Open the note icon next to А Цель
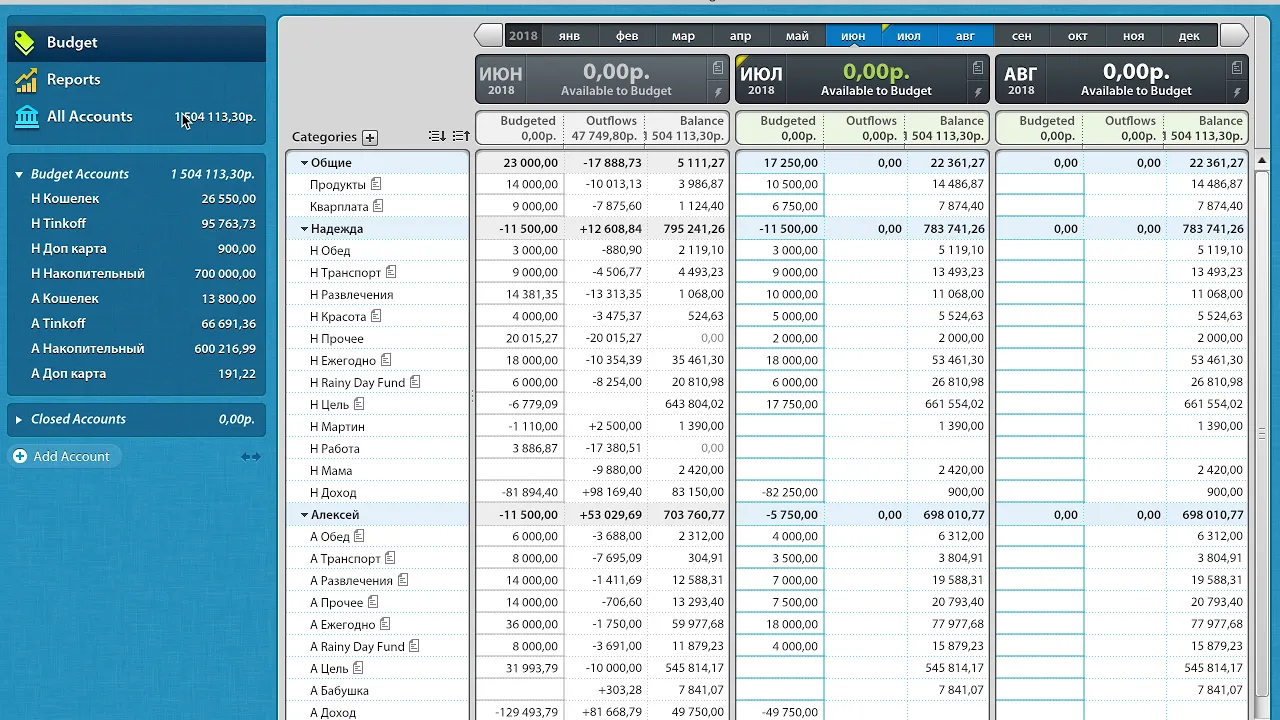This screenshot has height=720, width=1280. [358, 668]
